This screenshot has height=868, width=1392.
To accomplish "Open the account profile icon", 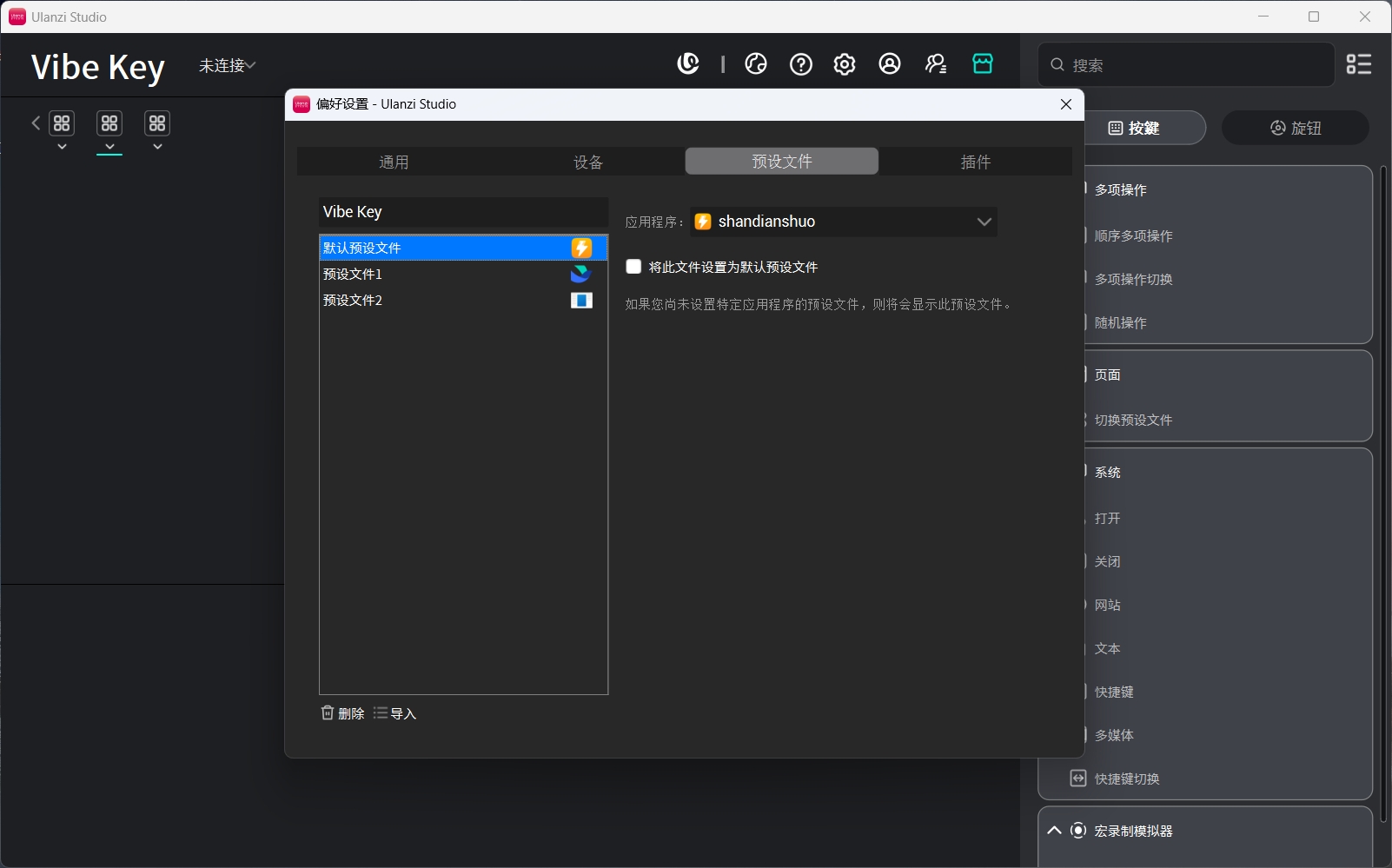I will pyautogui.click(x=890, y=63).
